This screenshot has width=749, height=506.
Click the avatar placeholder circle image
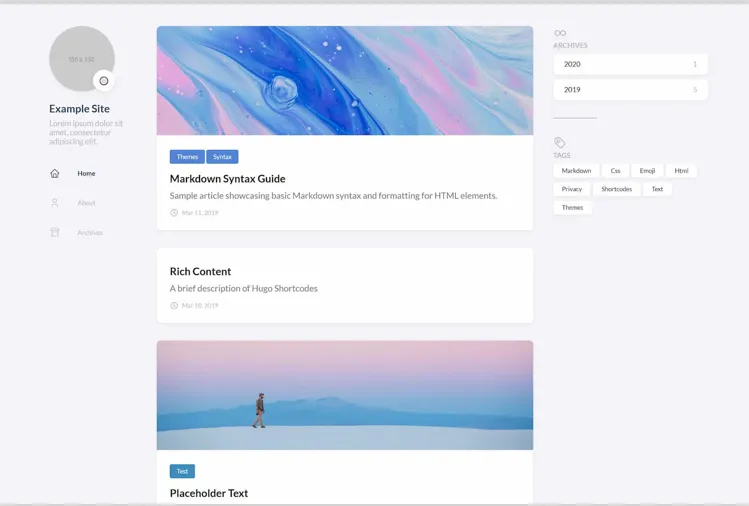point(82,59)
